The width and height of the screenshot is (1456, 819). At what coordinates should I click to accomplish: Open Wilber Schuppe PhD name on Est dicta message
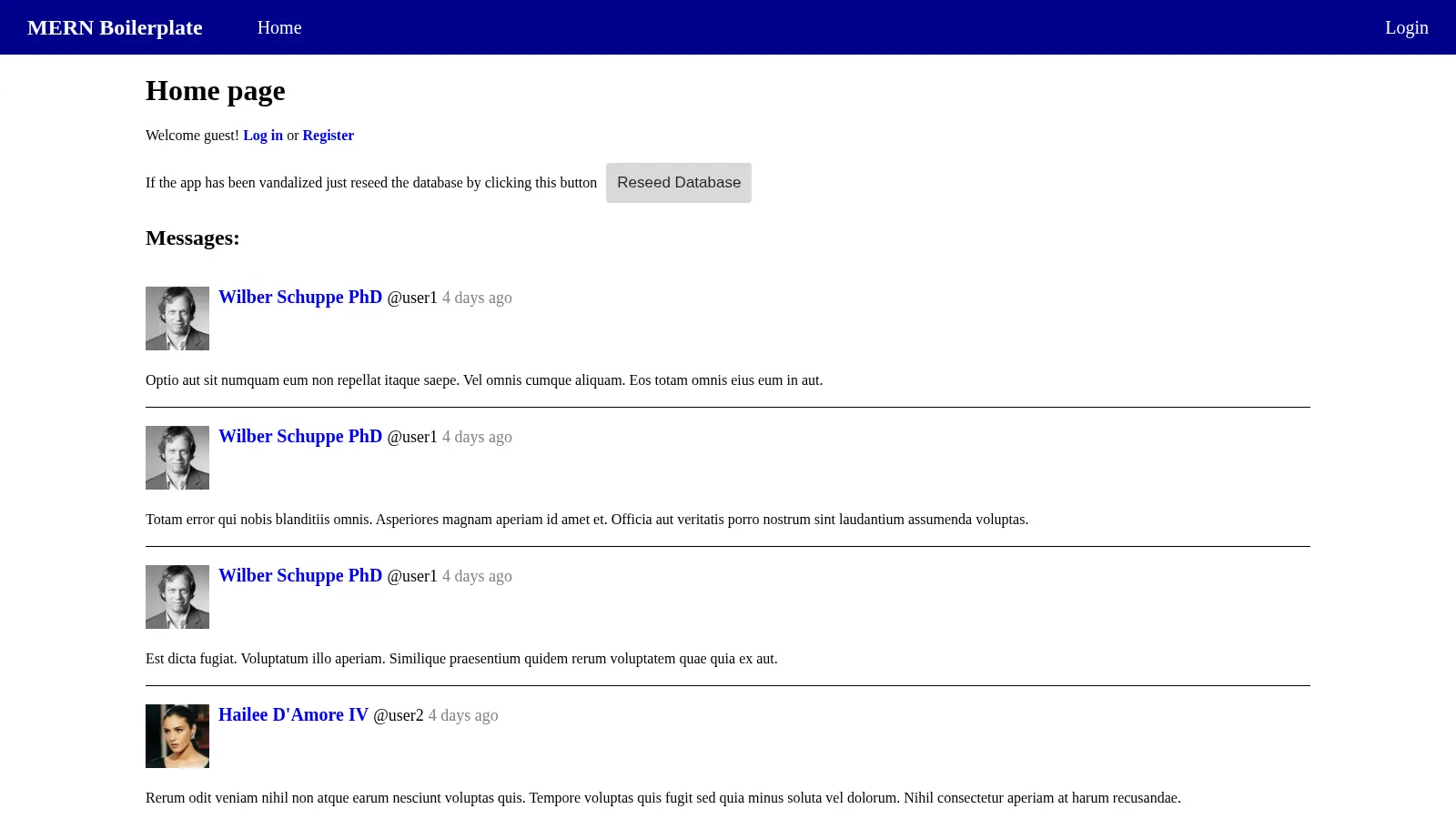300,575
